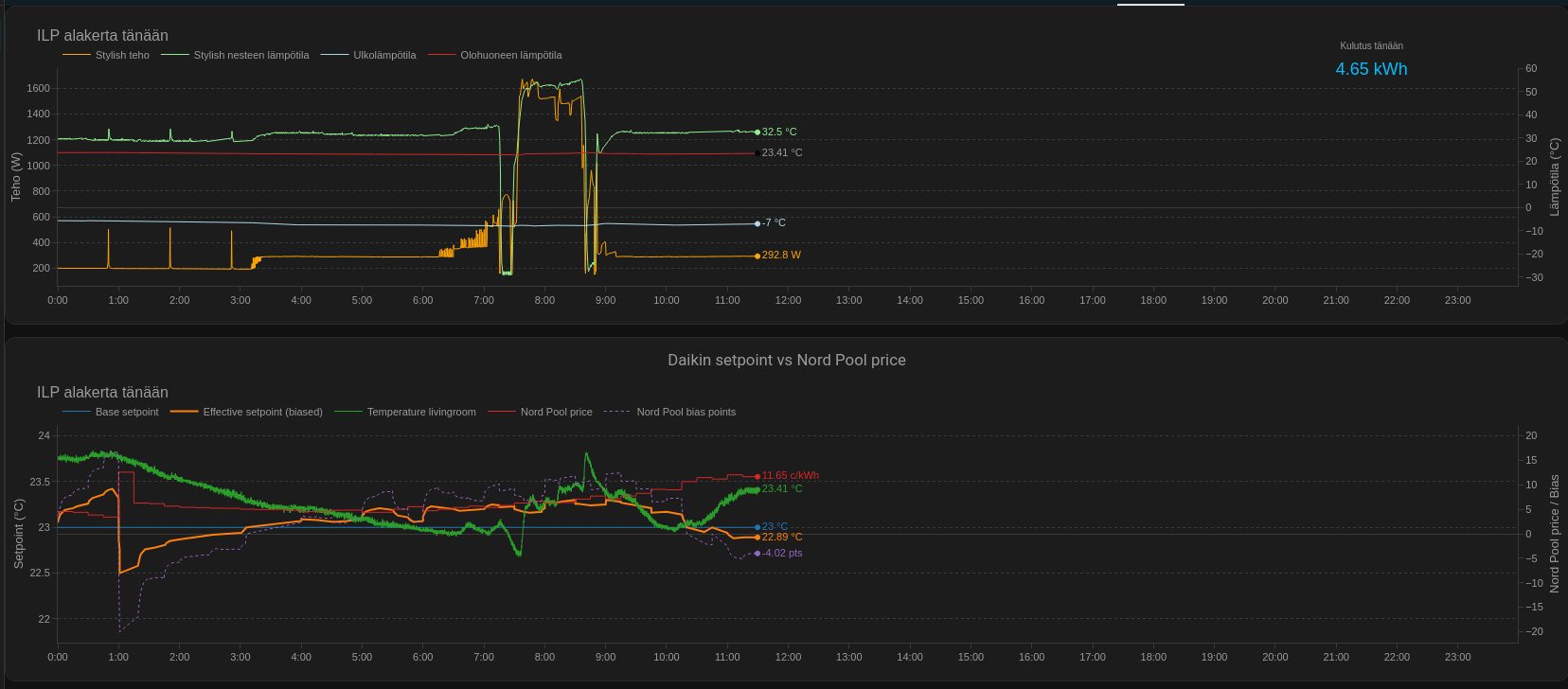Click the orange Effective setpoint legend line swatch
This screenshot has height=689, width=1568.
tap(184, 412)
